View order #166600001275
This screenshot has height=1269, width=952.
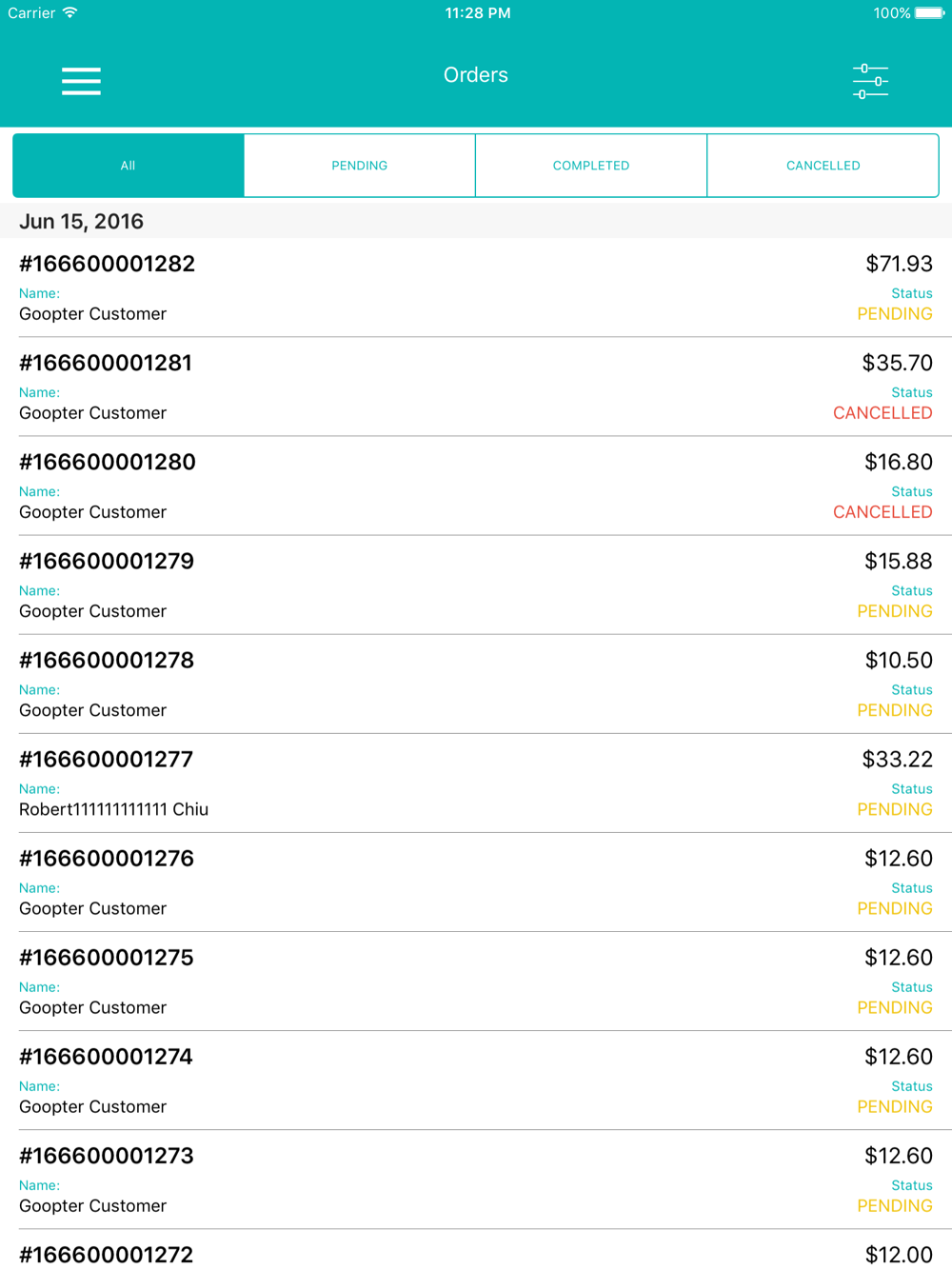click(x=476, y=981)
